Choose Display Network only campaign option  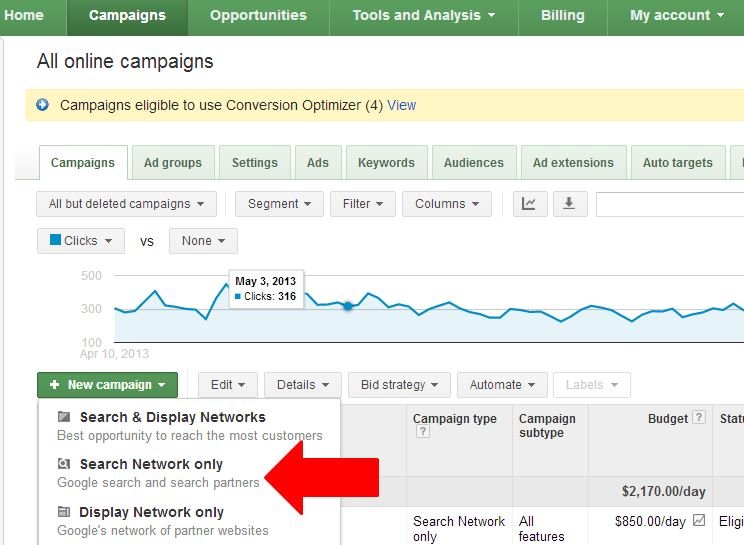coord(189,521)
